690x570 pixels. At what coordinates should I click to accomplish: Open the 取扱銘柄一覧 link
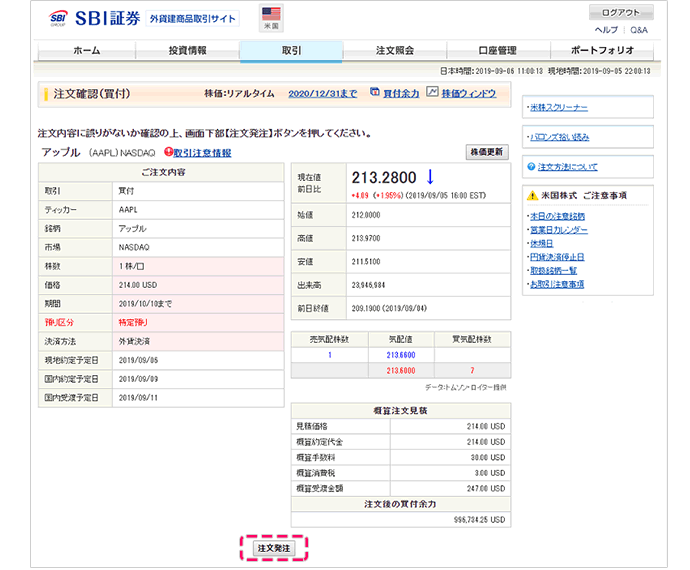click(553, 271)
